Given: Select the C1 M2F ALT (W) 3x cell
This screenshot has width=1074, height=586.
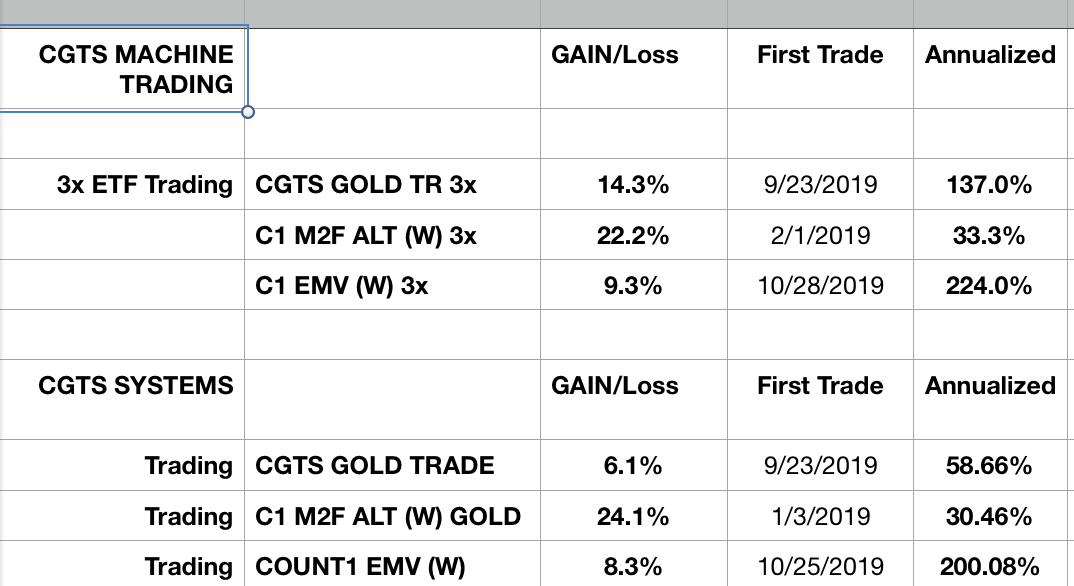Looking at the screenshot, I should tap(366, 236).
